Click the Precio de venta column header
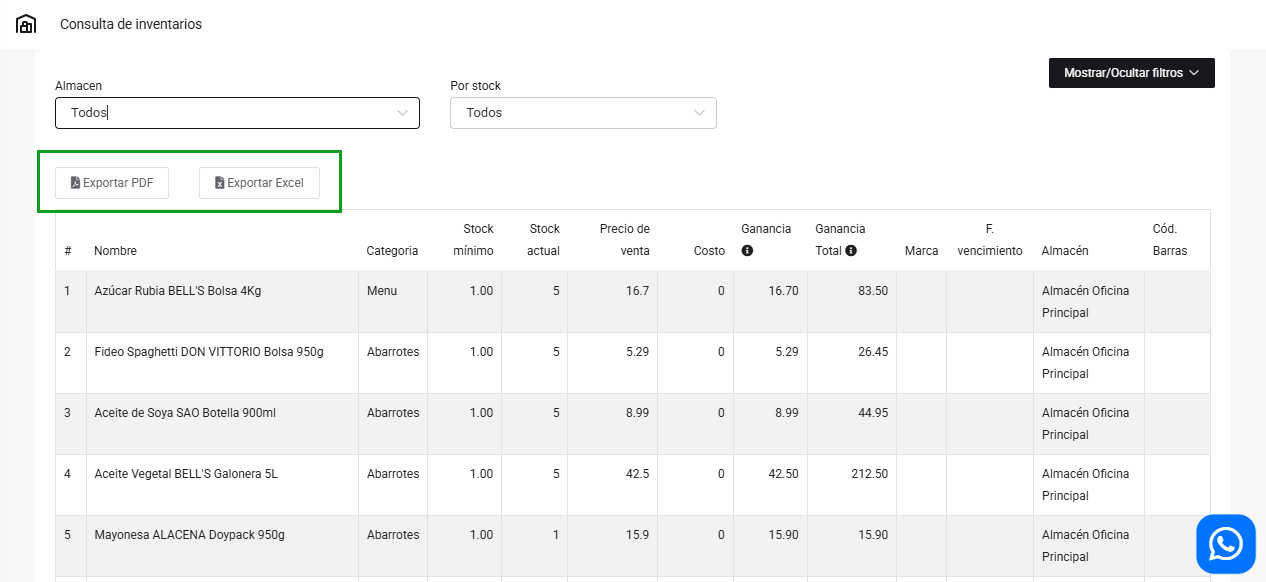 624,240
